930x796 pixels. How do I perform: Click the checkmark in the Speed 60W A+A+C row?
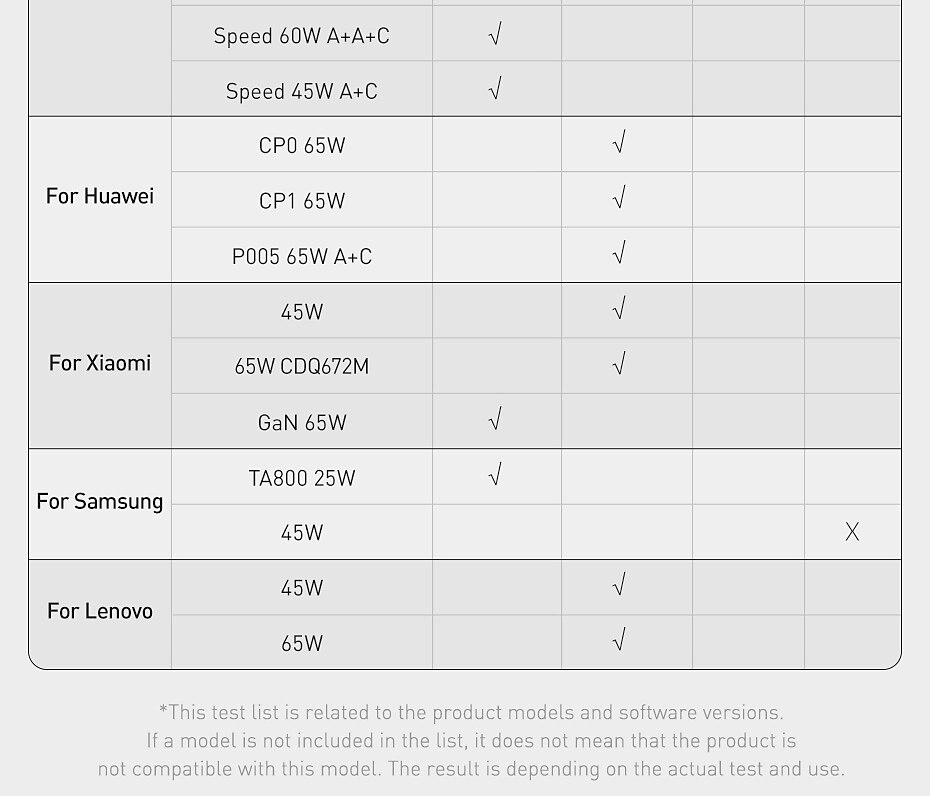(x=495, y=36)
